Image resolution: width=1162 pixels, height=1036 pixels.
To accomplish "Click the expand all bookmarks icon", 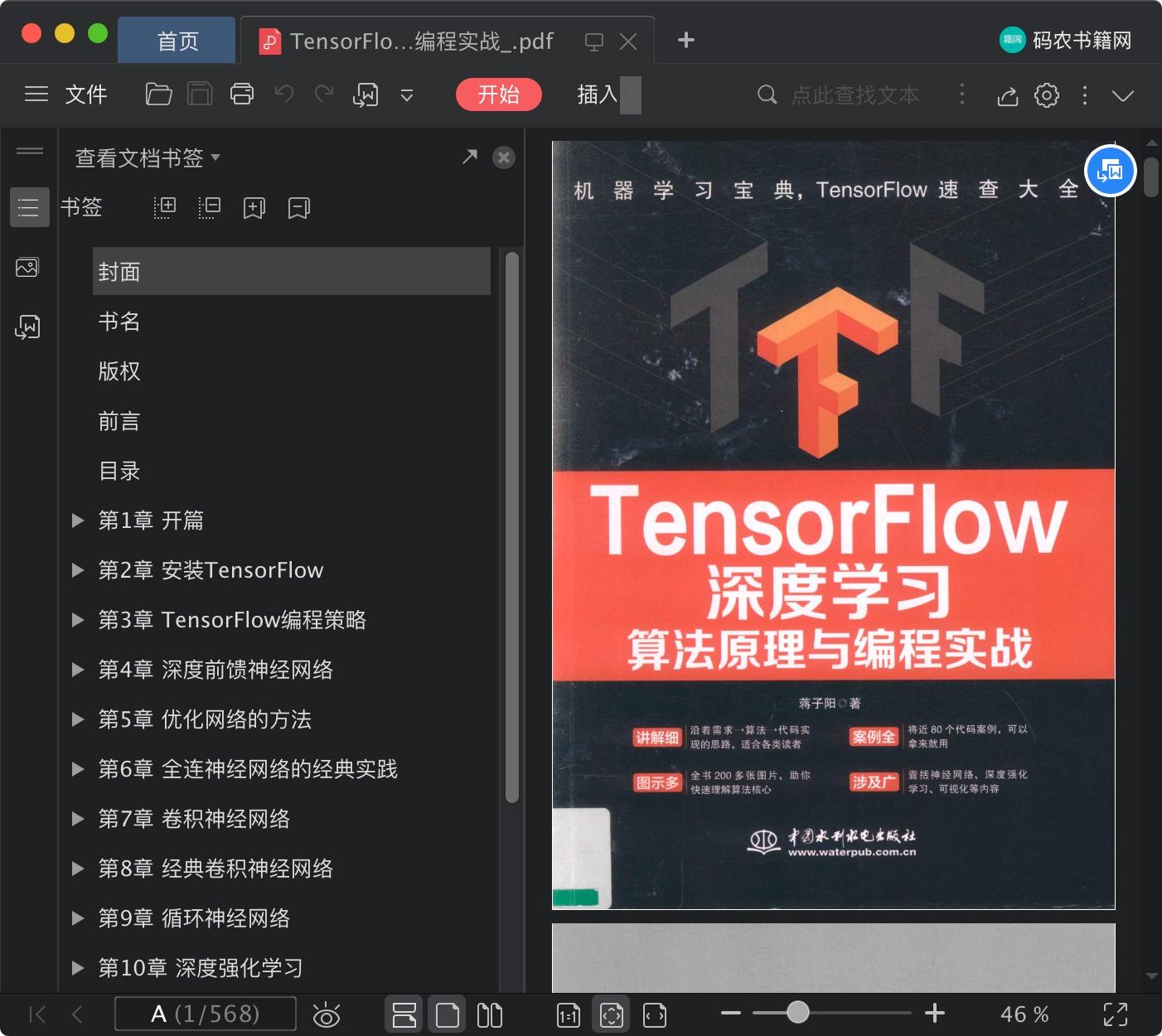I will pyautogui.click(x=165, y=207).
